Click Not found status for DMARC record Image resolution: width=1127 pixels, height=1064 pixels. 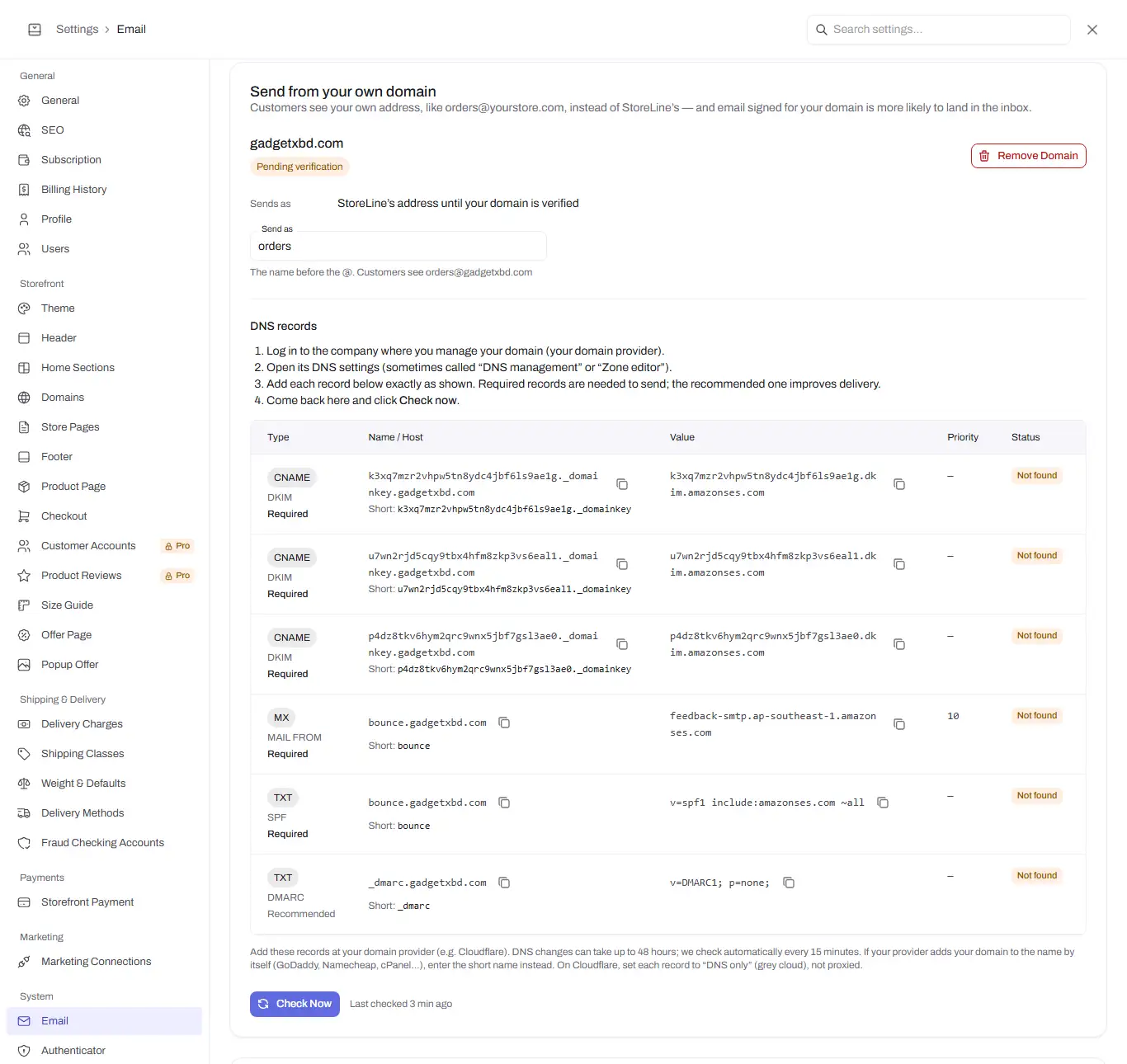(1036, 876)
